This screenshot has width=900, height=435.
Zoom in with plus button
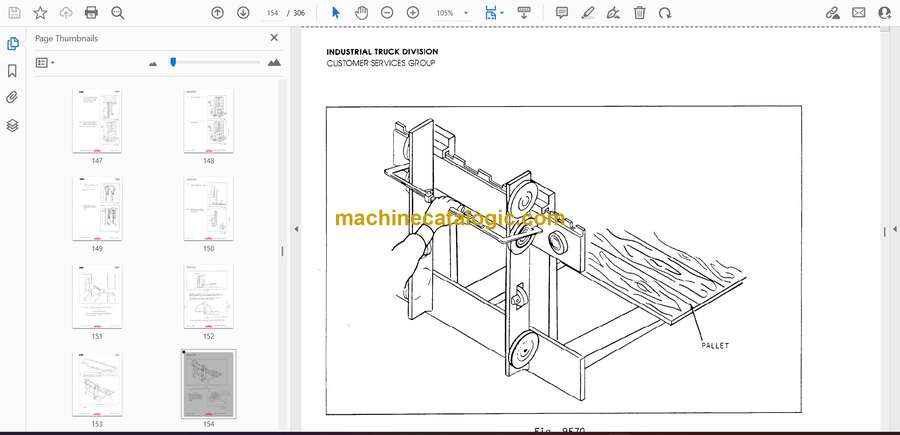pyautogui.click(x=412, y=13)
